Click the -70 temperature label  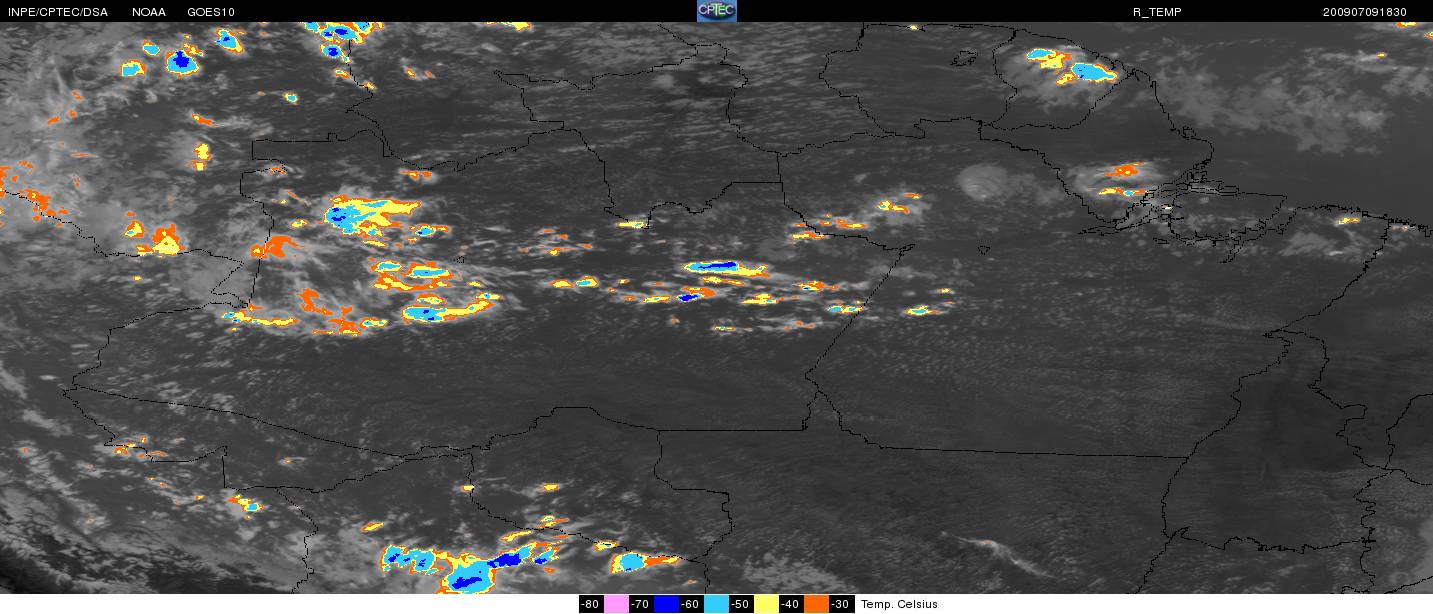(x=641, y=604)
